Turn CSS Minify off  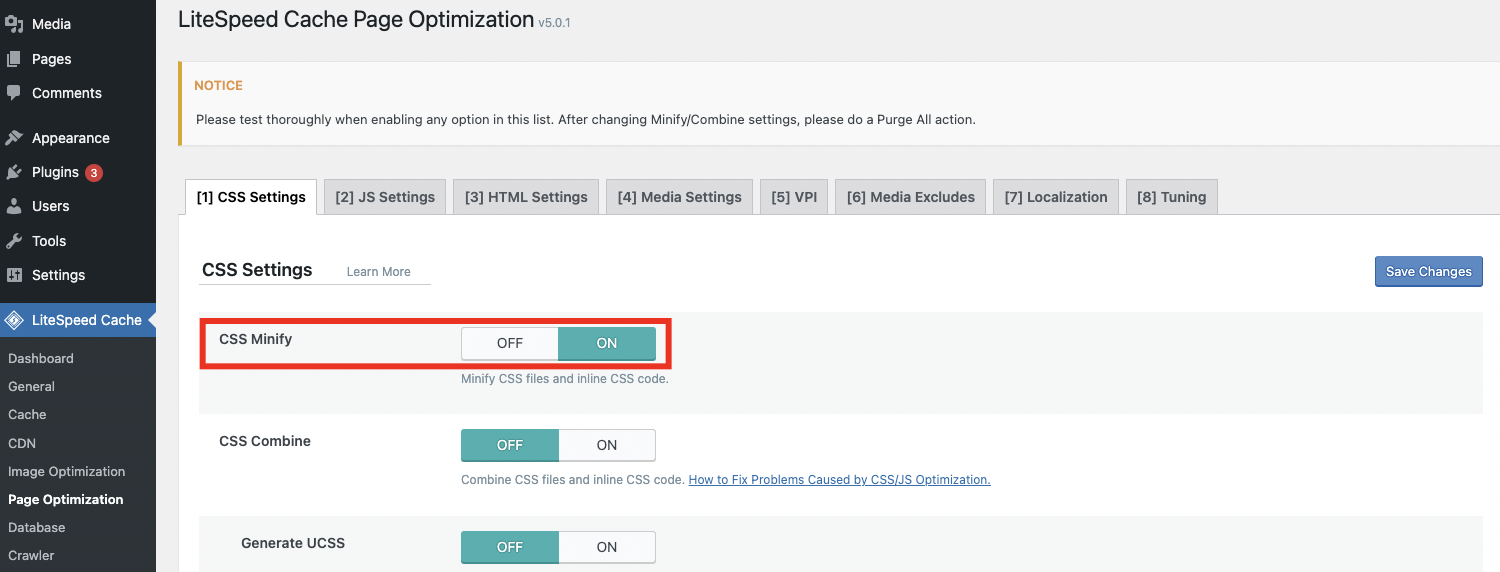pos(510,343)
